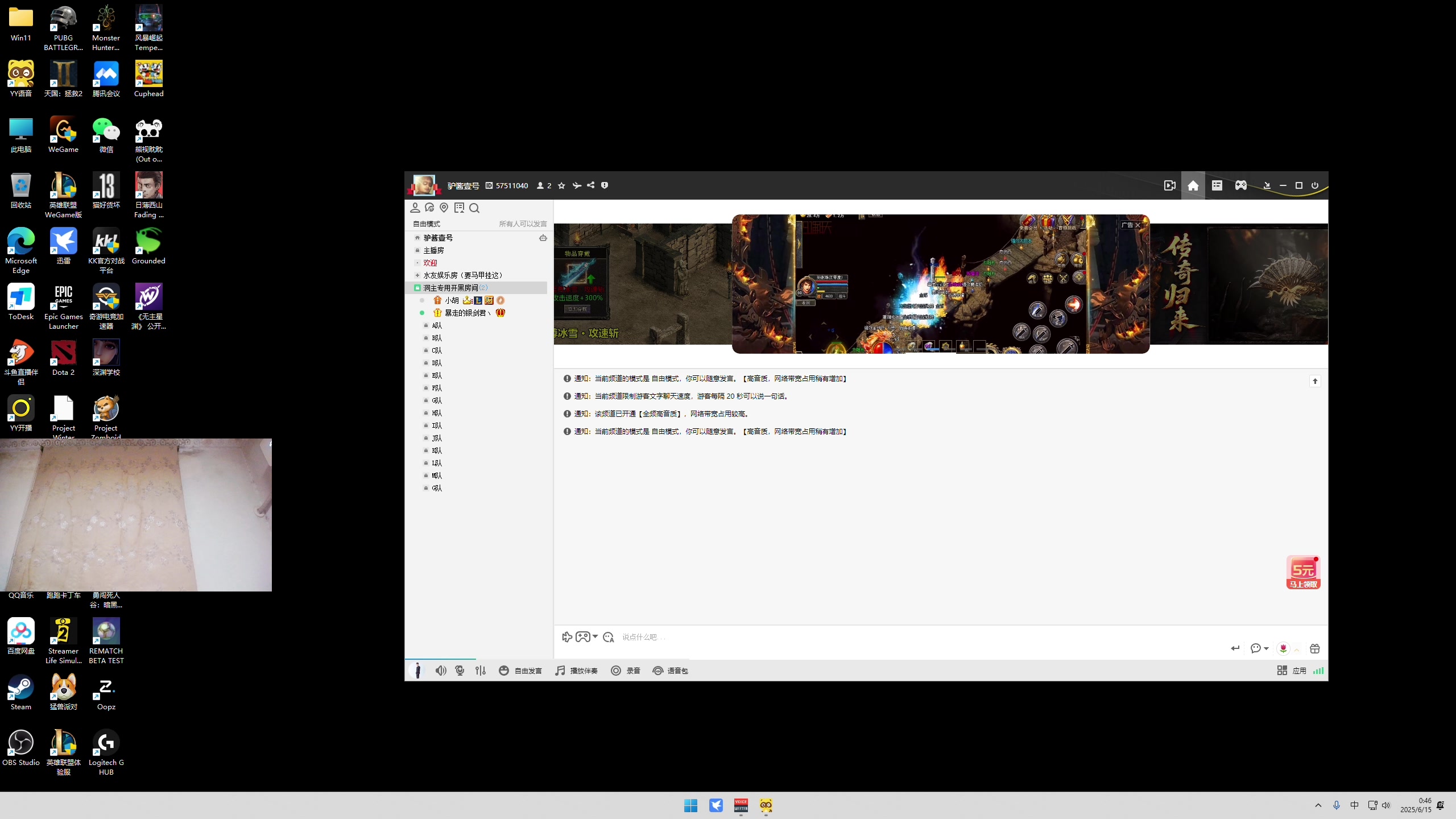1456x819 pixels.
Task: Search the channel with the magnifier icon
Action: [x=474, y=208]
